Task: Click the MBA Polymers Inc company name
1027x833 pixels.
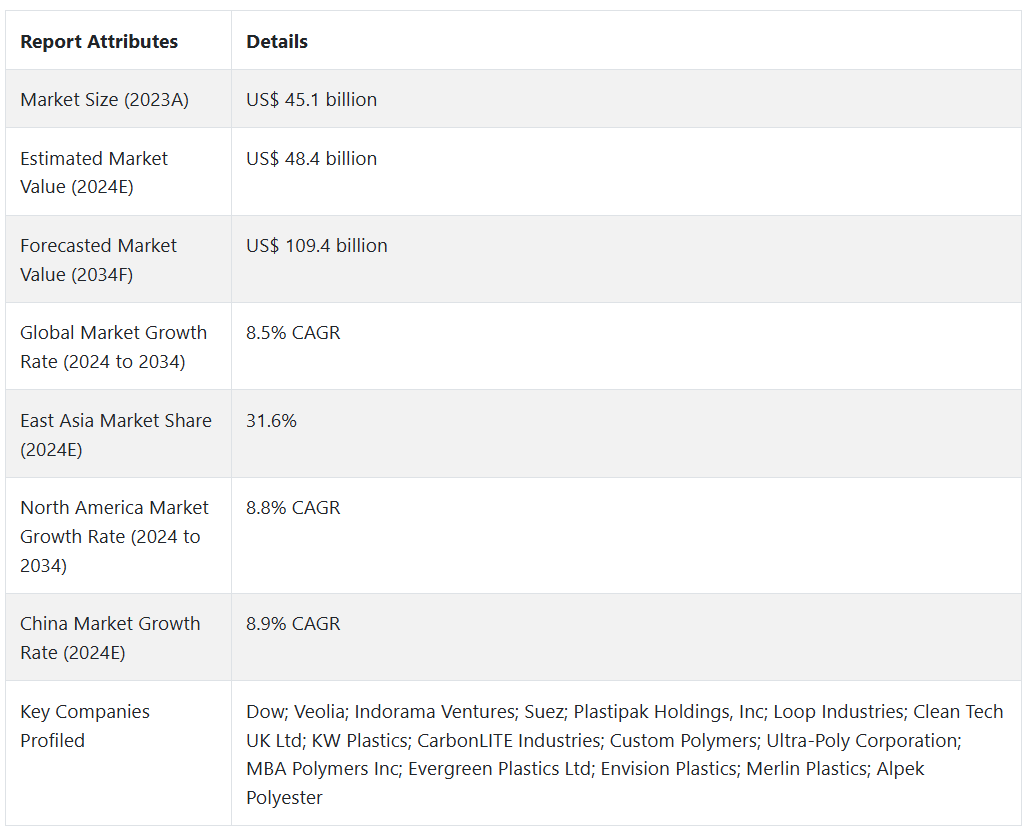Action: pyautogui.click(x=309, y=768)
